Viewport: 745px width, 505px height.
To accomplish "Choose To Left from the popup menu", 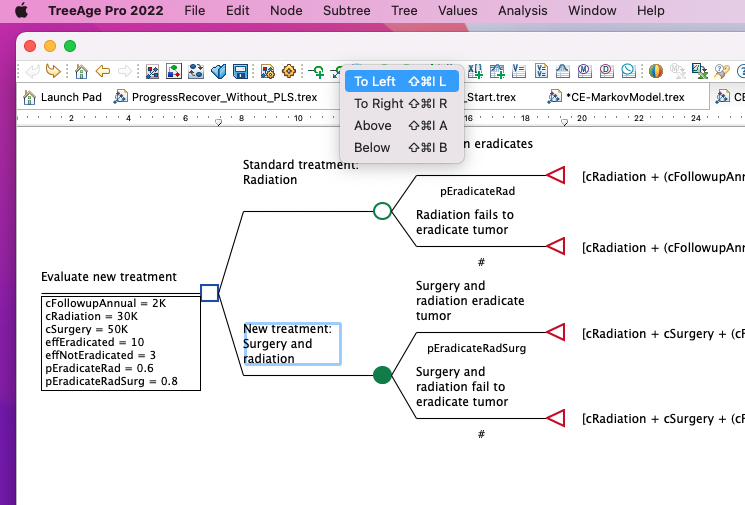I will click(x=401, y=81).
